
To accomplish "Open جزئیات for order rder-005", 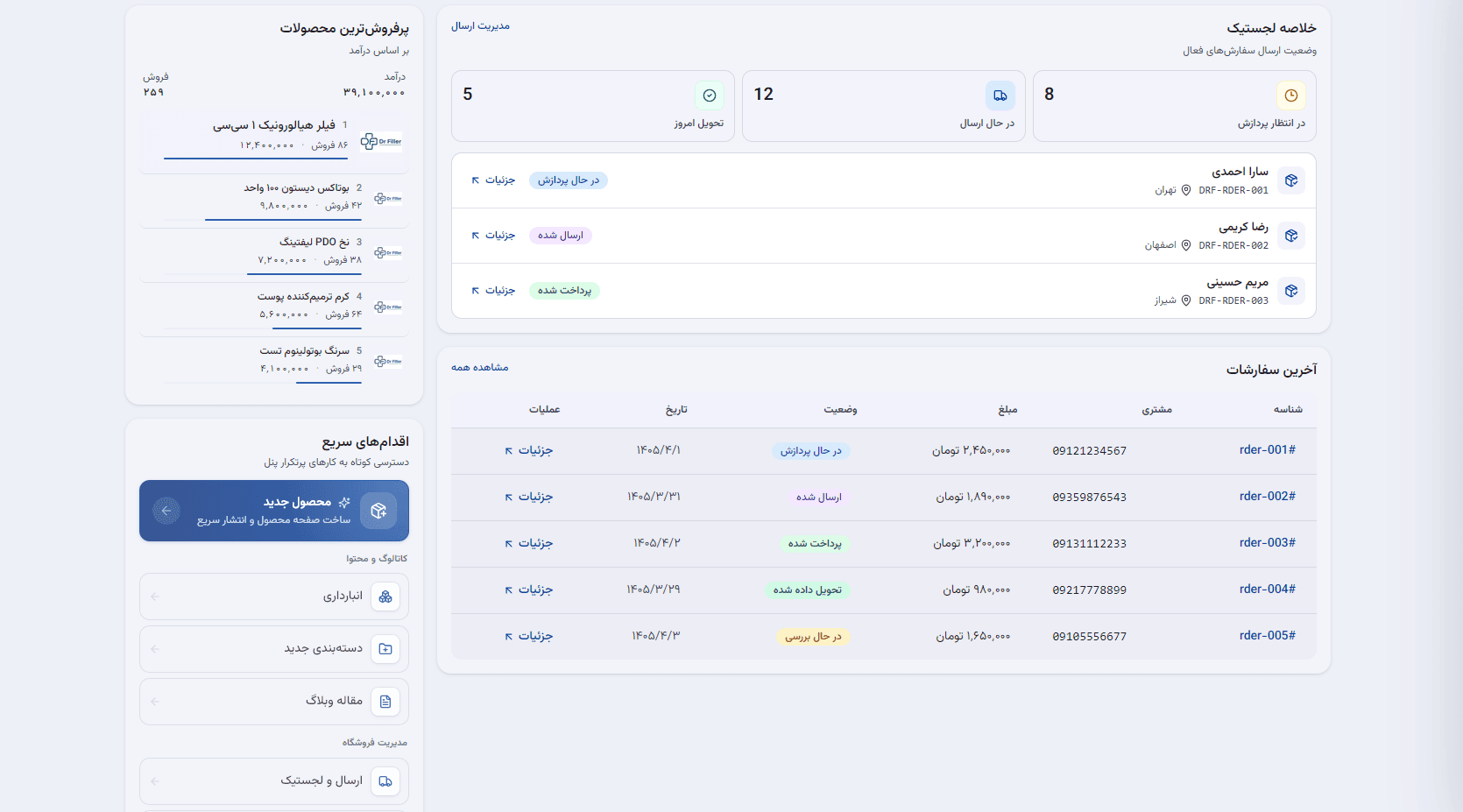I will tap(528, 636).
